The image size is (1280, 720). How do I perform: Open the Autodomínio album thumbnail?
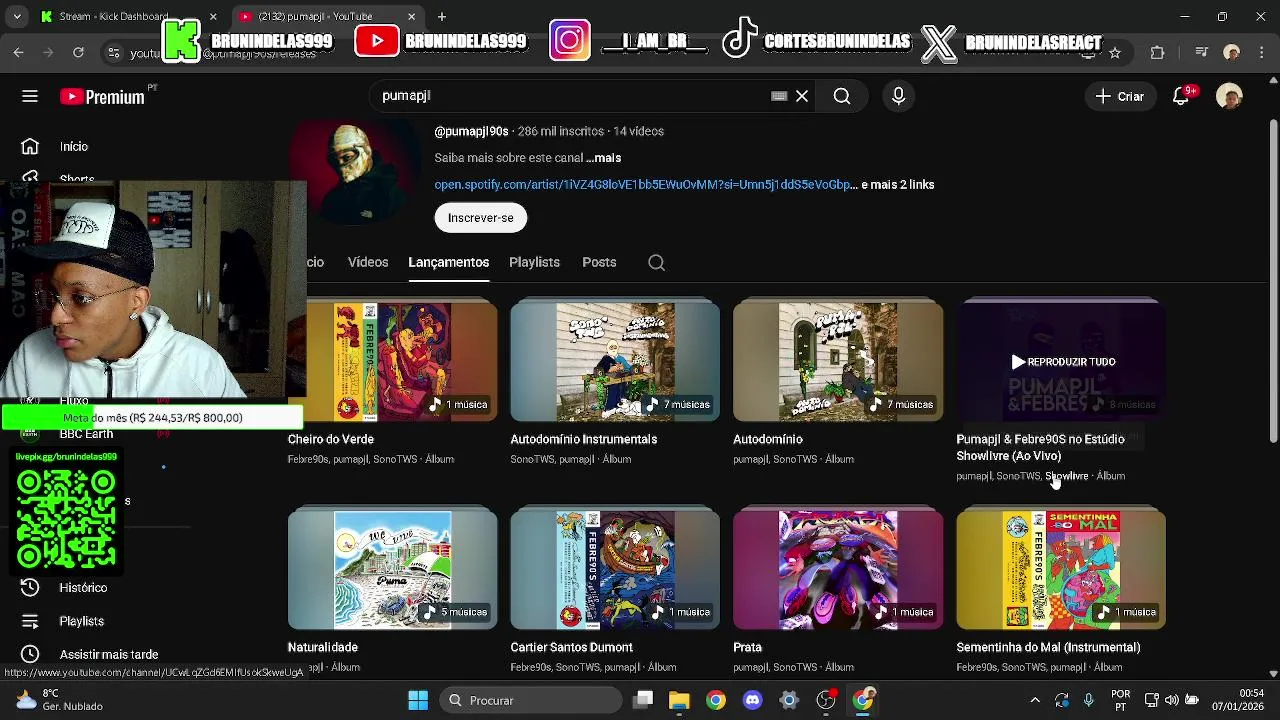[x=838, y=361]
